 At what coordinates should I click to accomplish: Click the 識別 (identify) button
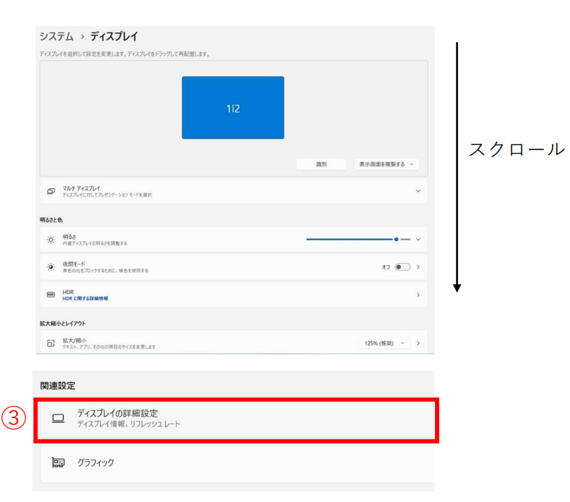click(x=321, y=164)
